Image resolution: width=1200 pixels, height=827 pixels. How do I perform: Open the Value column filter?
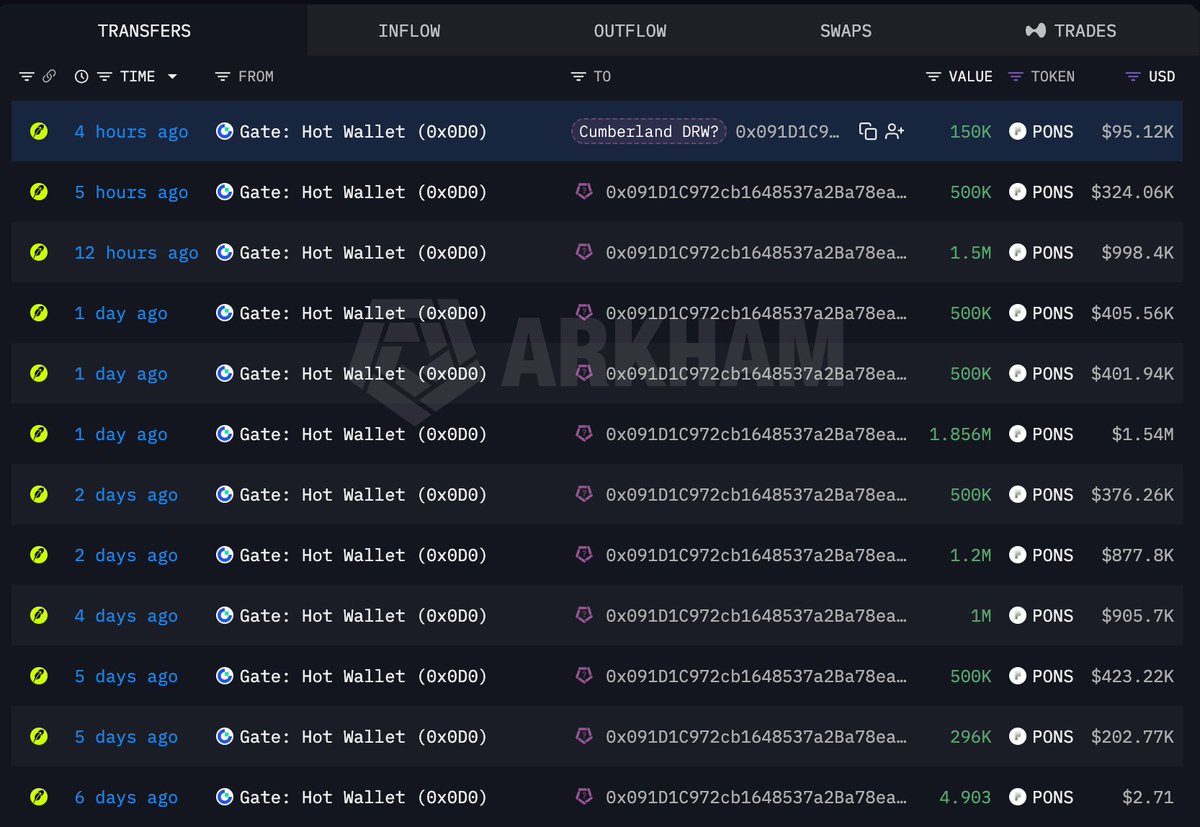933,76
